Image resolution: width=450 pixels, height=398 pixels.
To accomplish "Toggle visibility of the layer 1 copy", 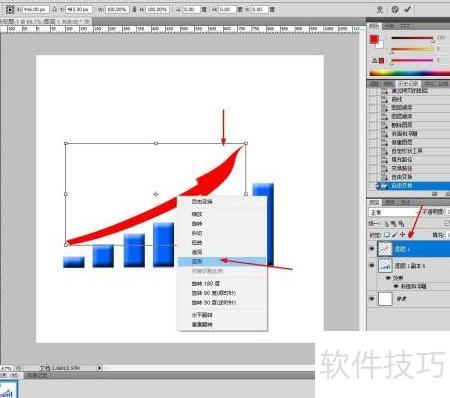I will click(x=372, y=266).
